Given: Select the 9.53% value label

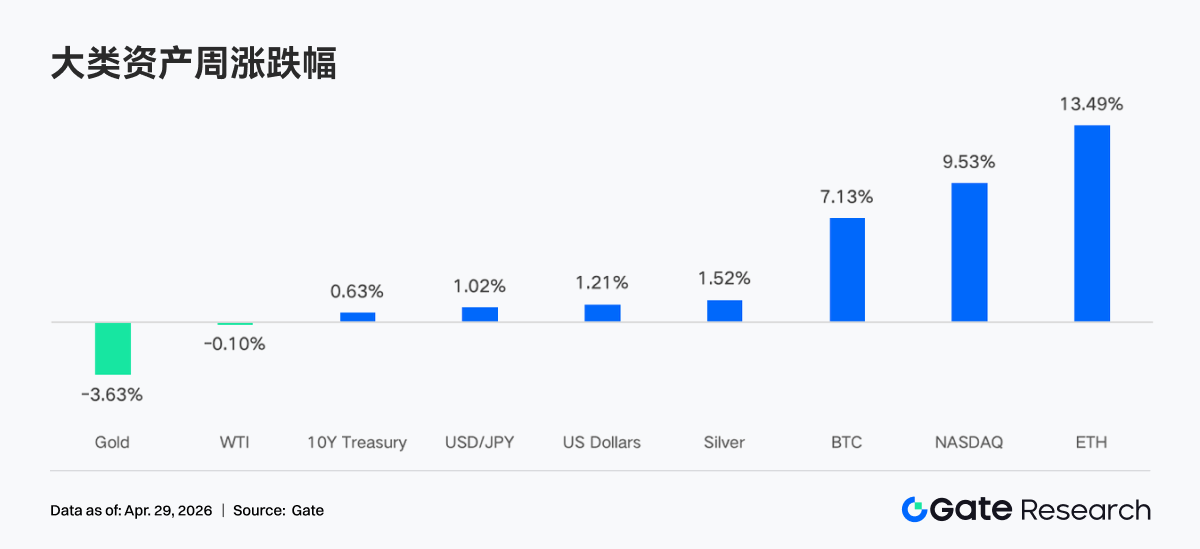Looking at the screenshot, I should pyautogui.click(x=969, y=162).
